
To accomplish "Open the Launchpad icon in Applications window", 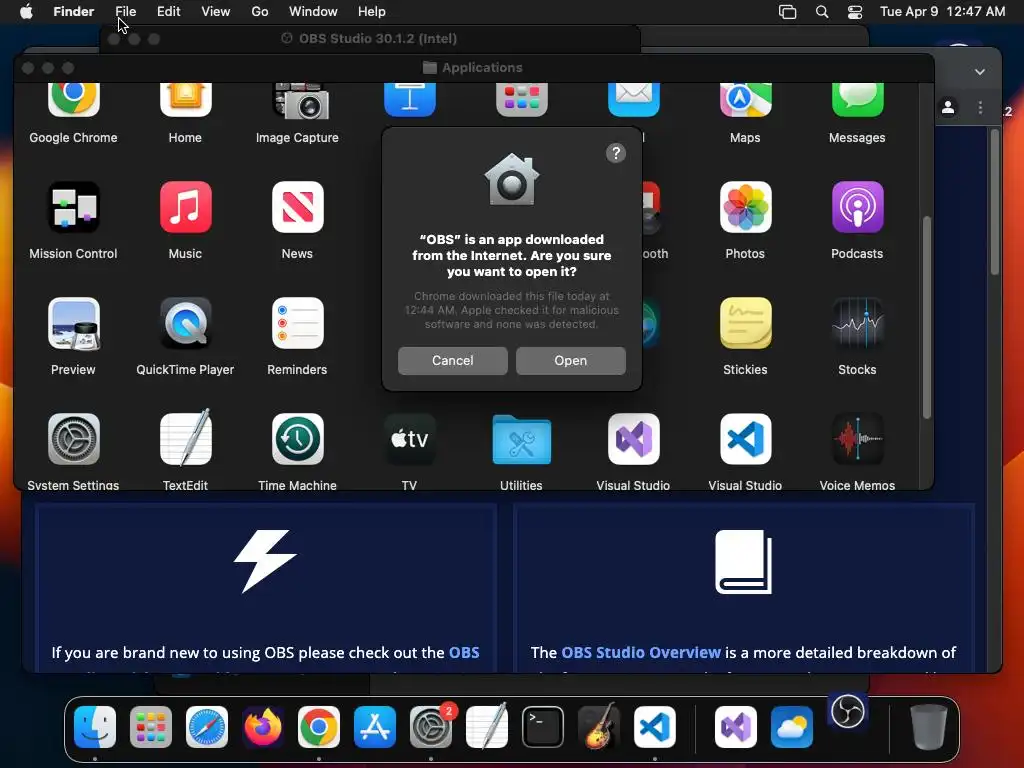I will 521,99.
